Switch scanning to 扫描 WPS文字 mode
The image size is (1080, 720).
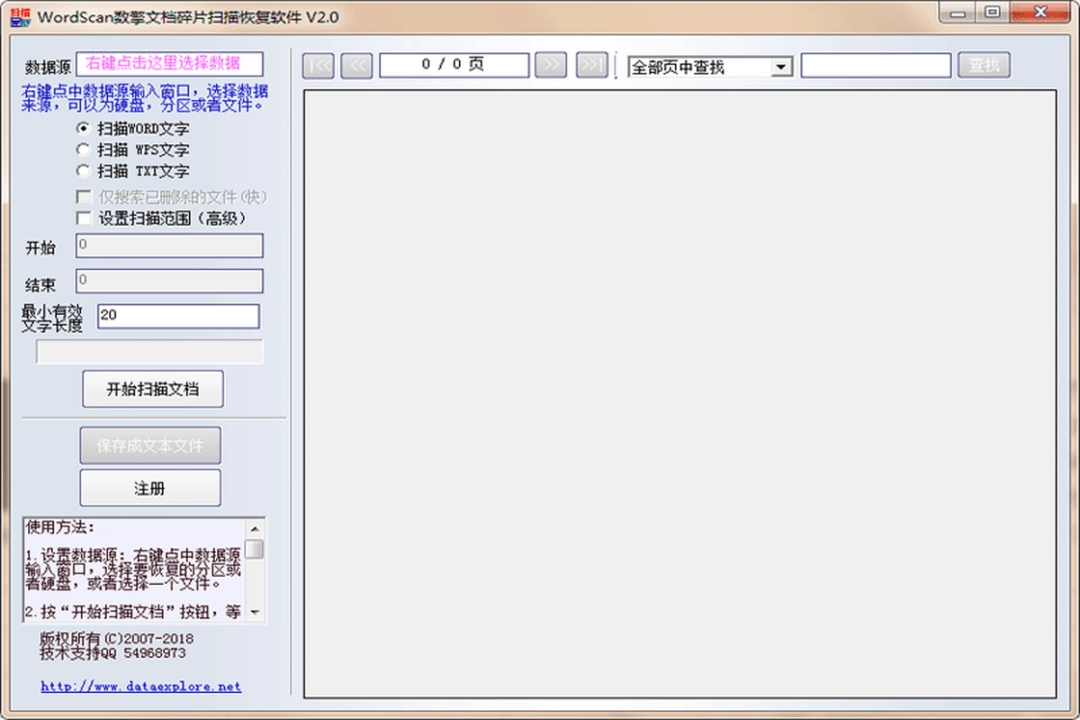84,150
